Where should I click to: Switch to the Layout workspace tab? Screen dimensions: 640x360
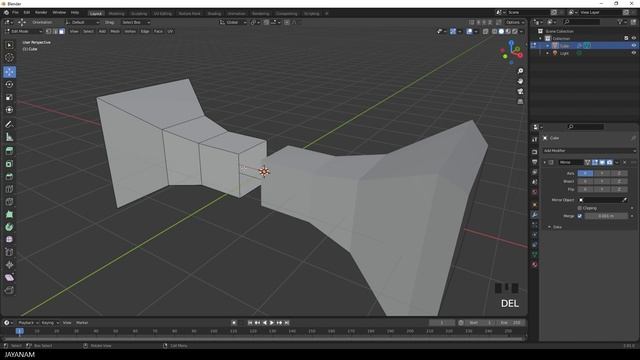point(96,13)
